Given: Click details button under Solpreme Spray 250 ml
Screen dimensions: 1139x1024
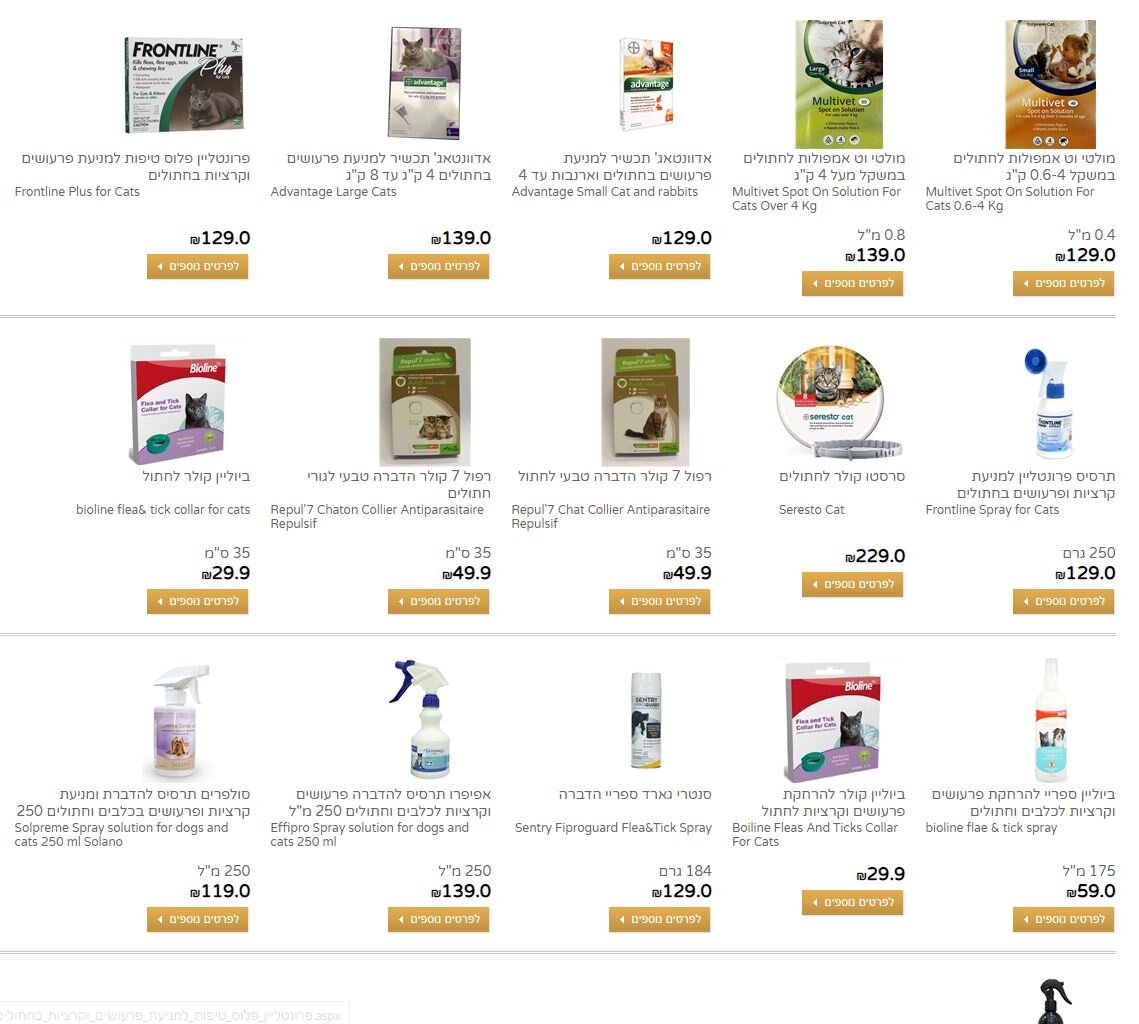Looking at the screenshot, I should tap(198, 919).
